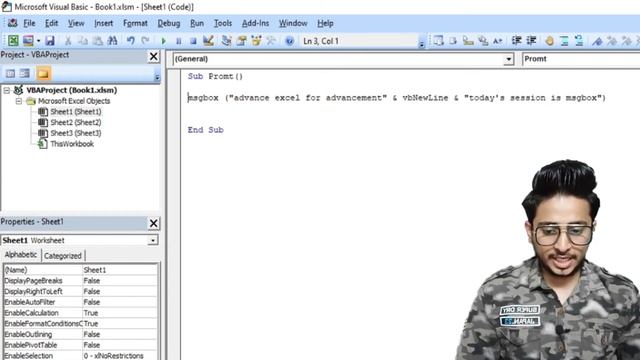Open the Debug menu

coord(169,23)
